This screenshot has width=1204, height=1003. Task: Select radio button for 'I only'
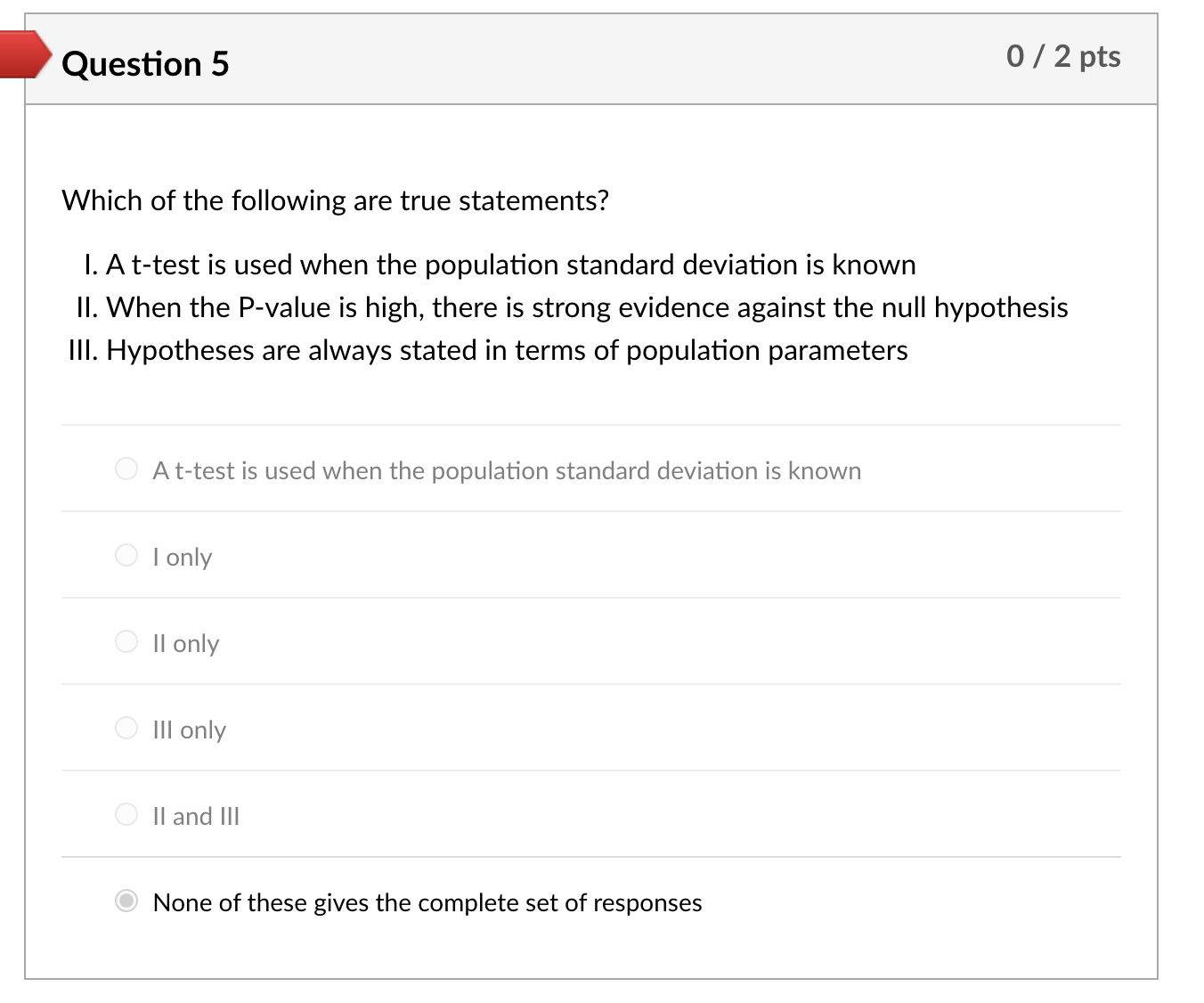pos(126,555)
